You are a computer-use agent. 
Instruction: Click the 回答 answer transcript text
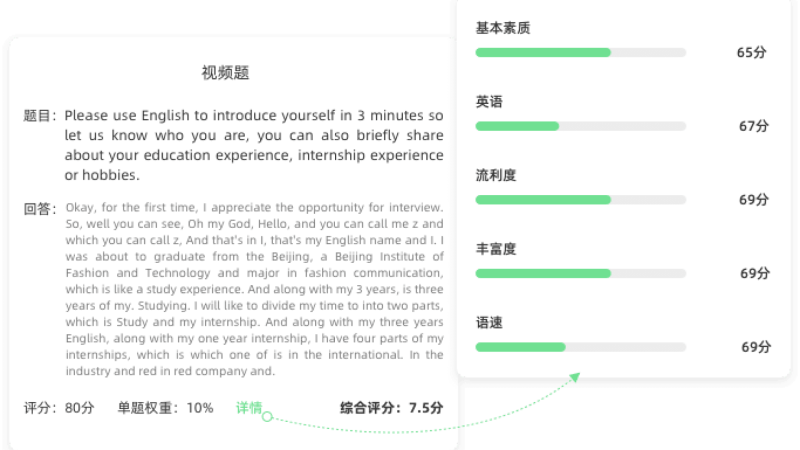coord(254,289)
